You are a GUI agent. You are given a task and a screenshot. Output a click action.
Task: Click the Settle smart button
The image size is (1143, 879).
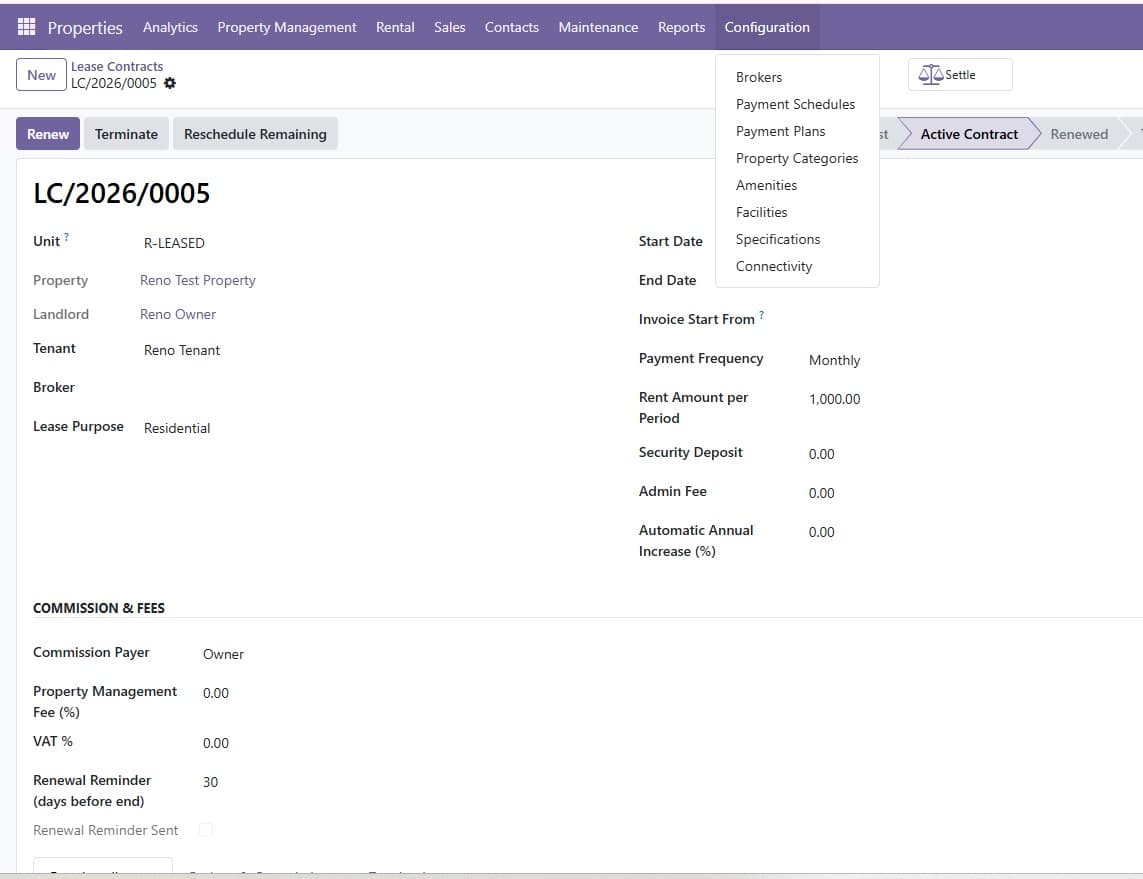click(x=960, y=74)
